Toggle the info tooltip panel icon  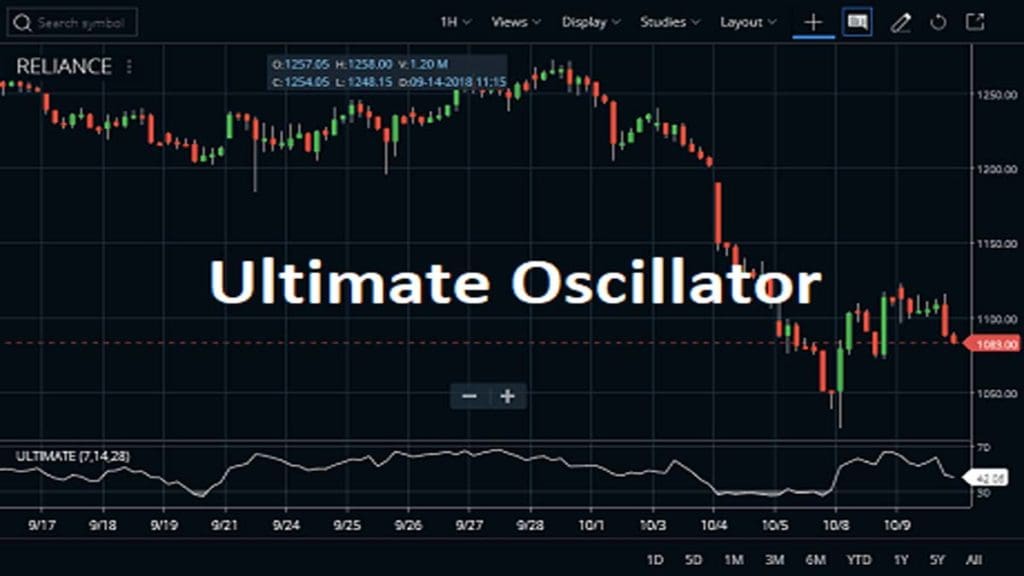coord(857,22)
